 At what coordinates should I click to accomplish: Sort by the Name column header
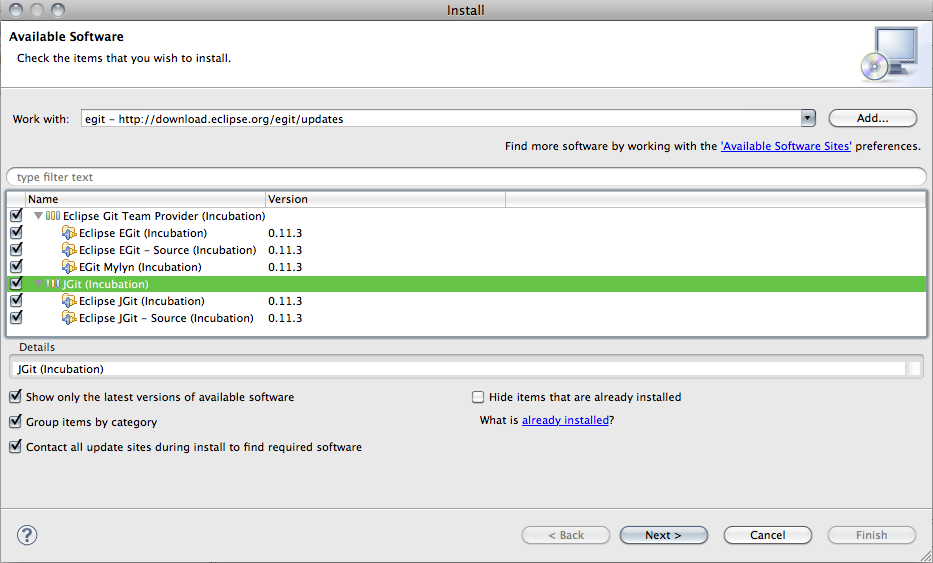145,199
